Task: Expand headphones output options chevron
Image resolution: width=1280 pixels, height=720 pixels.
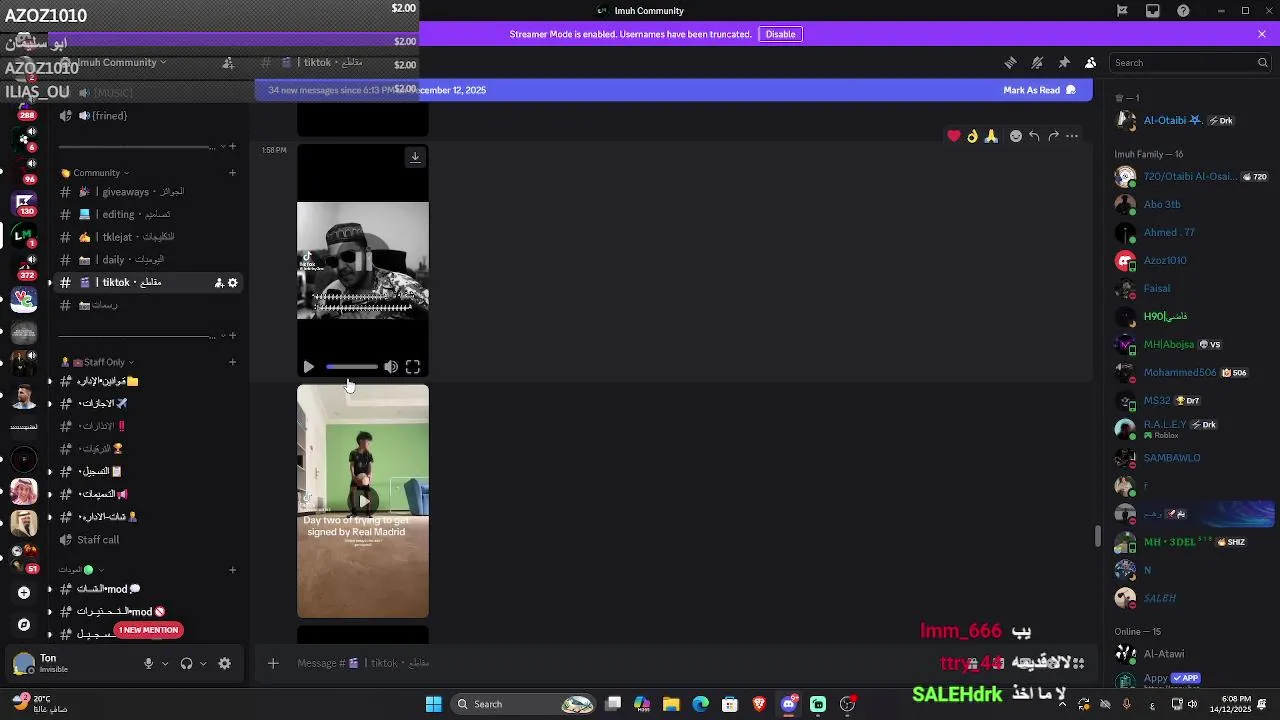Action: (x=203, y=663)
